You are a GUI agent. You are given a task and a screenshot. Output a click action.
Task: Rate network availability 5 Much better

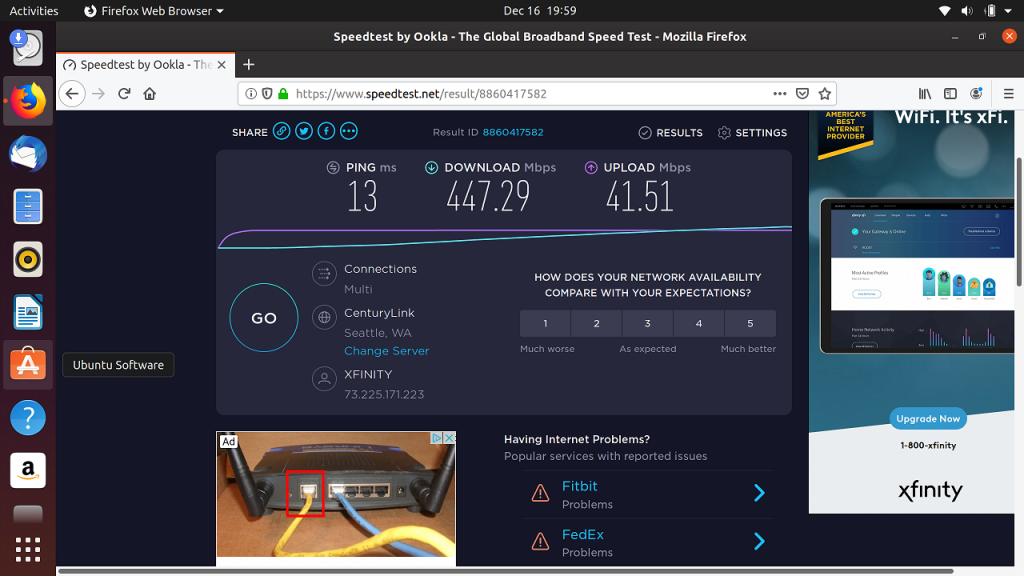[750, 323]
